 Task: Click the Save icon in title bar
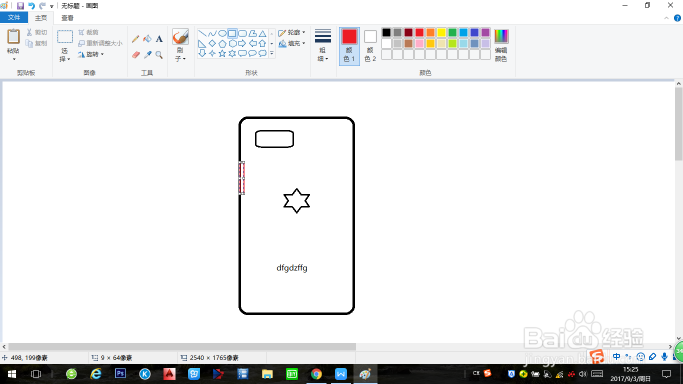[x=20, y=6]
